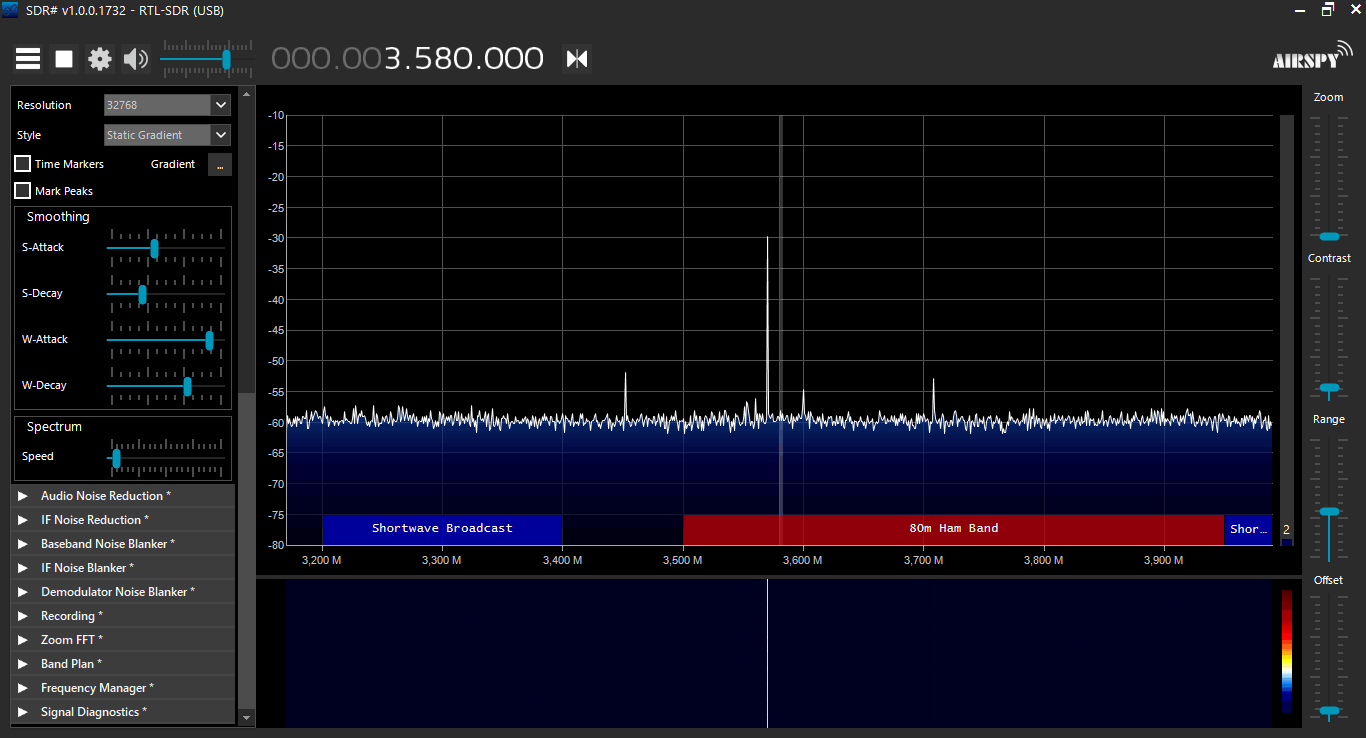Enable the Mark Peaks checkbox
The image size is (1366, 738).
(x=23, y=191)
